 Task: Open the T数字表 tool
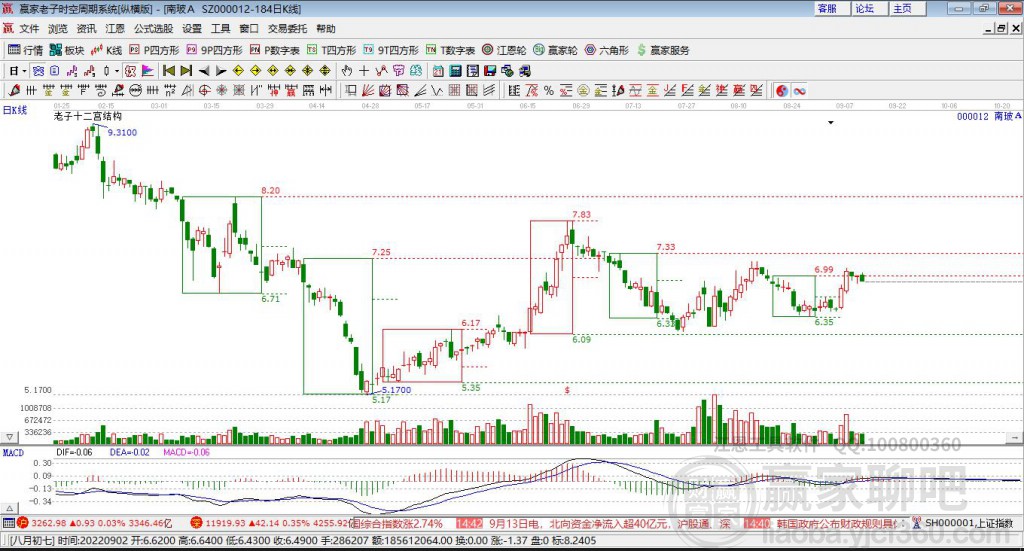(451, 50)
